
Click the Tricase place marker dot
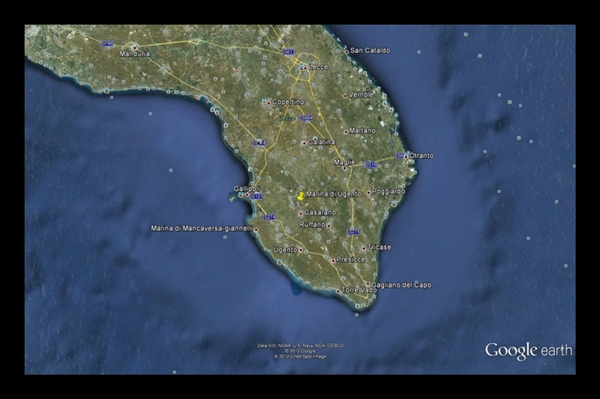[x=364, y=249]
